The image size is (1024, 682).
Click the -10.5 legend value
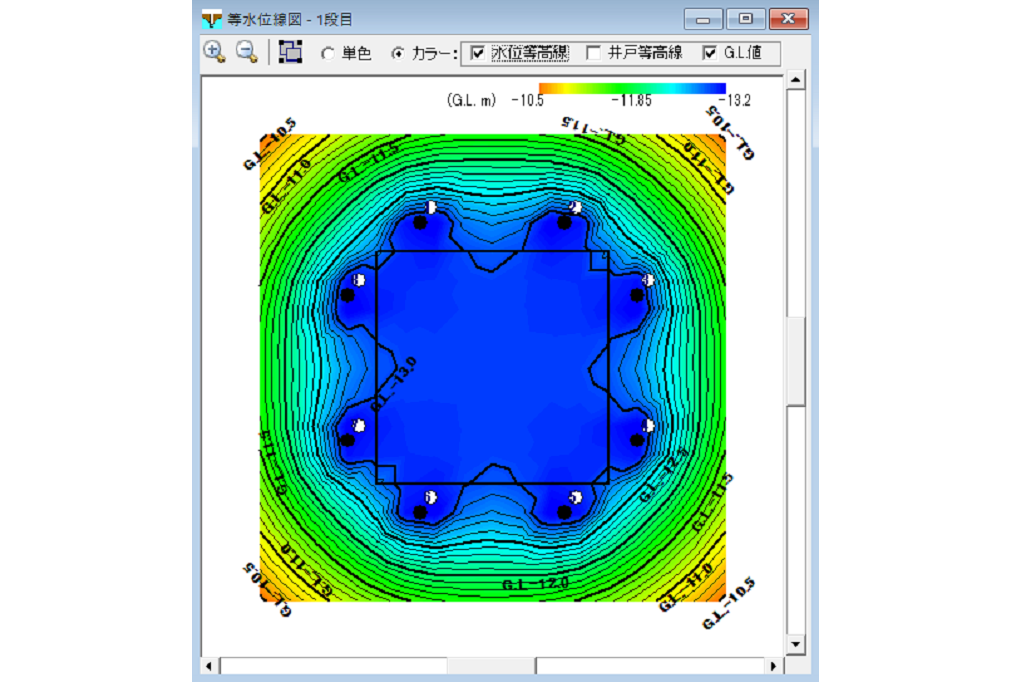click(x=528, y=101)
